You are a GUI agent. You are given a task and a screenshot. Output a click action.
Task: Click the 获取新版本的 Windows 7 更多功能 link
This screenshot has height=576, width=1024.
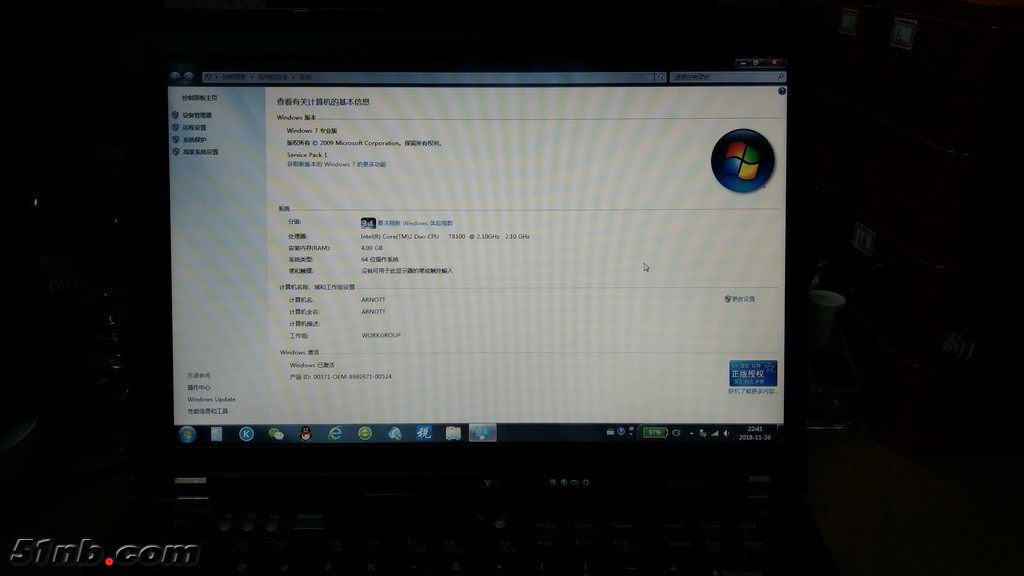[336, 165]
